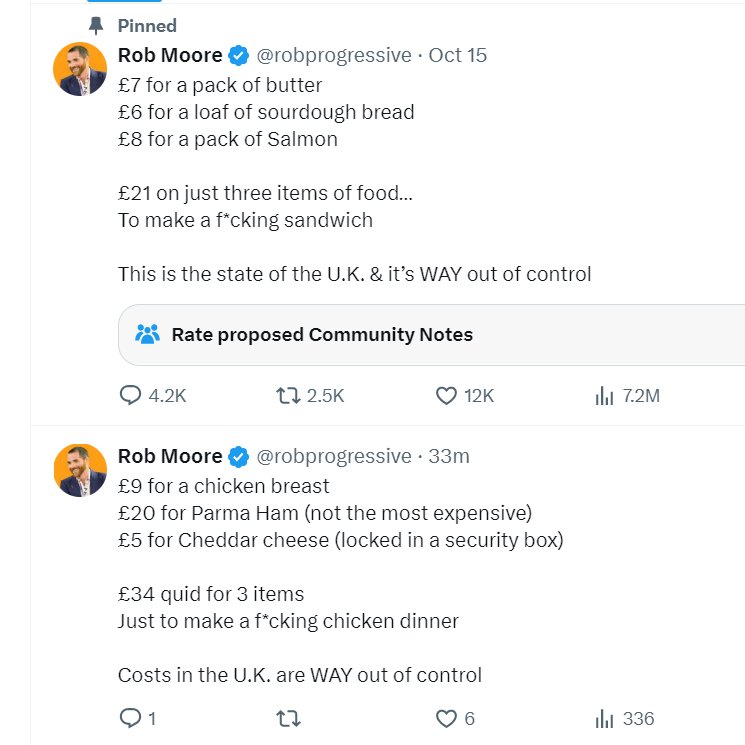Open Rob Moore name on pinned tweet
This screenshot has height=745, width=745.
tap(170, 55)
